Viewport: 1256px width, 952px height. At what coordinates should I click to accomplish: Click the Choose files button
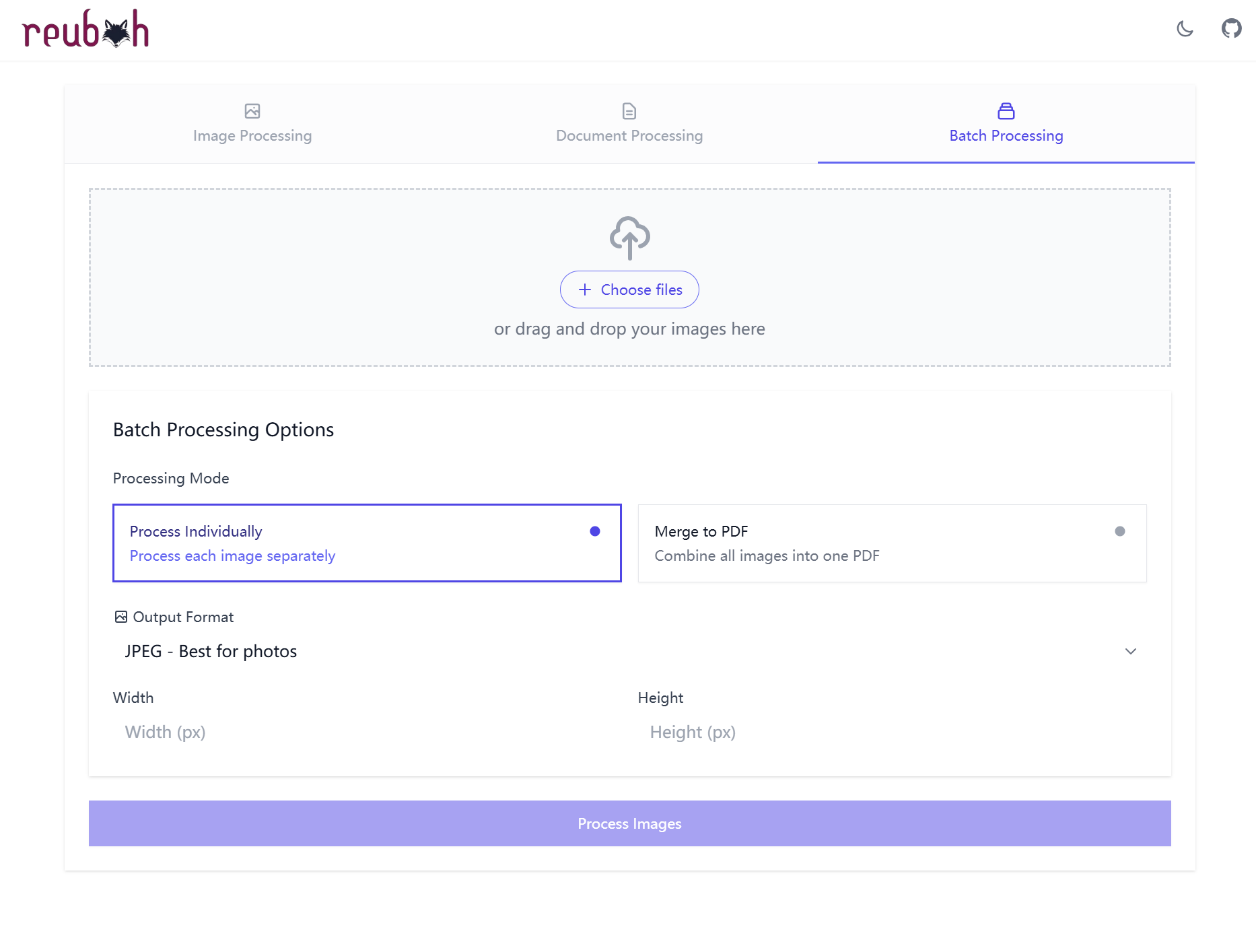pos(629,290)
